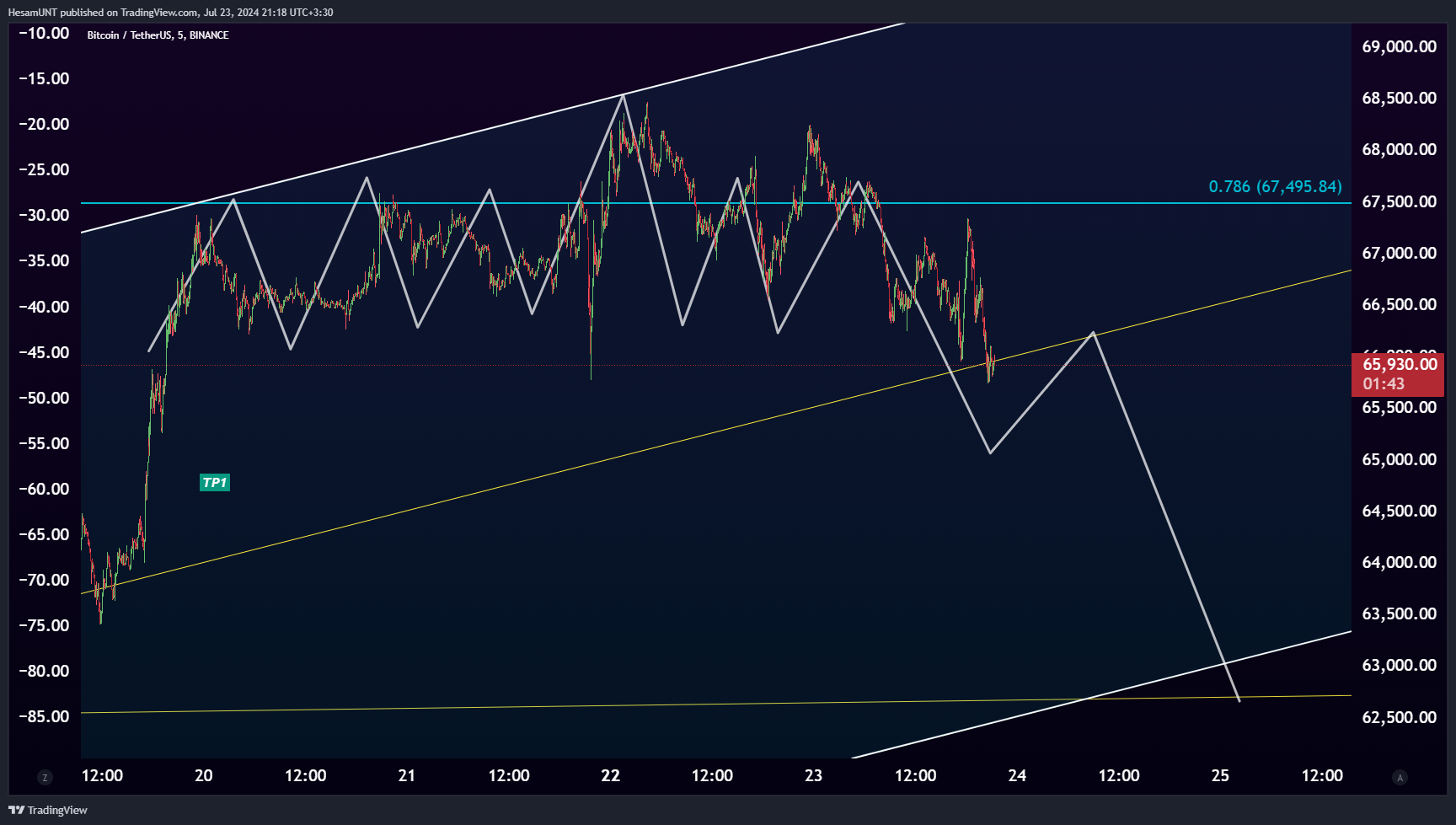Click the 68,000.00 price axis label
Screen dimensions: 1456x825
tap(1399, 149)
